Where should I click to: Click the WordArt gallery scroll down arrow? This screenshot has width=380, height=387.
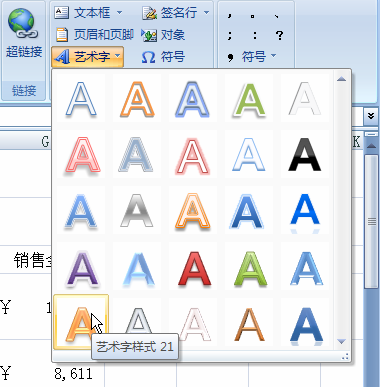[x=341, y=341]
